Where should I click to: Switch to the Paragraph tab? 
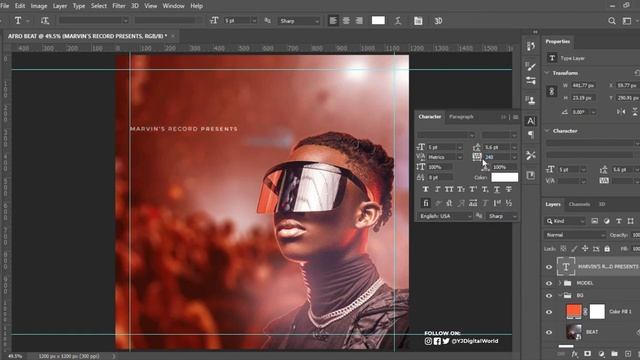coord(461,117)
